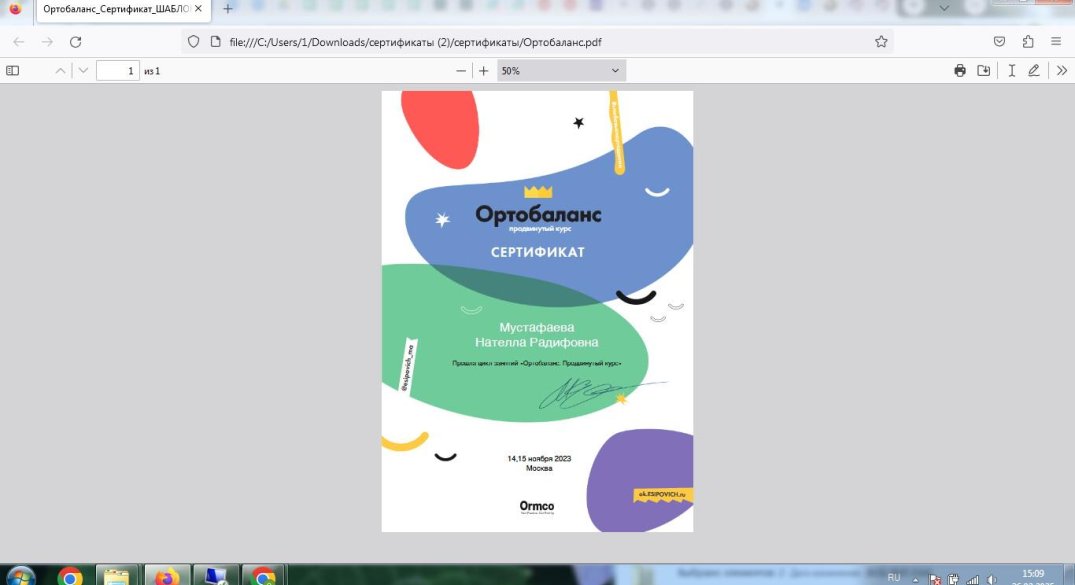Click the tracking protection shield icon
The height and width of the screenshot is (585, 1075).
(193, 42)
